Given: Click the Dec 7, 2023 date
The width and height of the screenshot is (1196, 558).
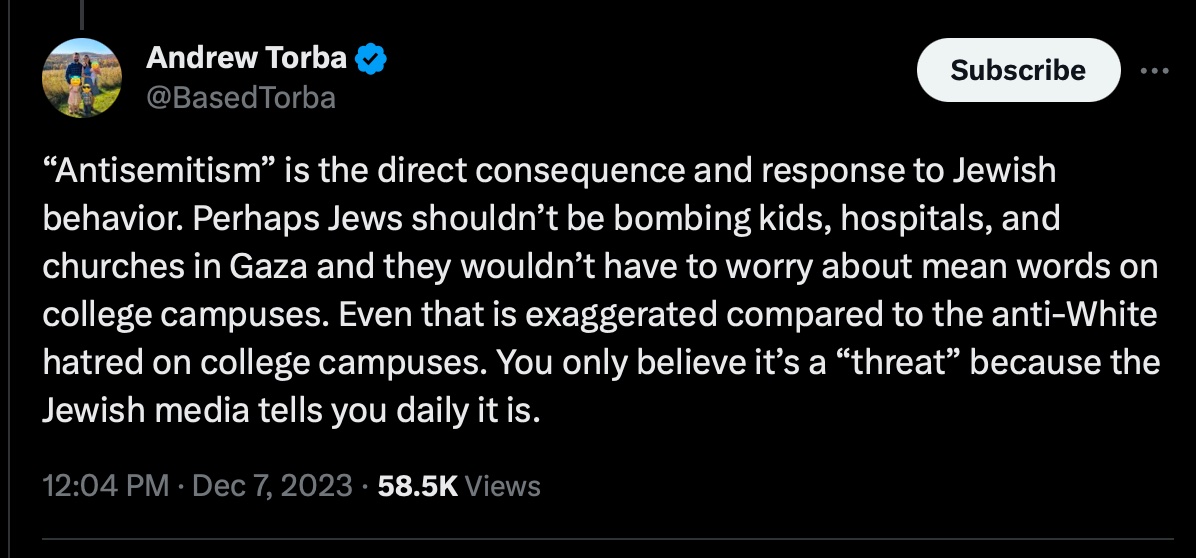Looking at the screenshot, I should click(x=272, y=486).
